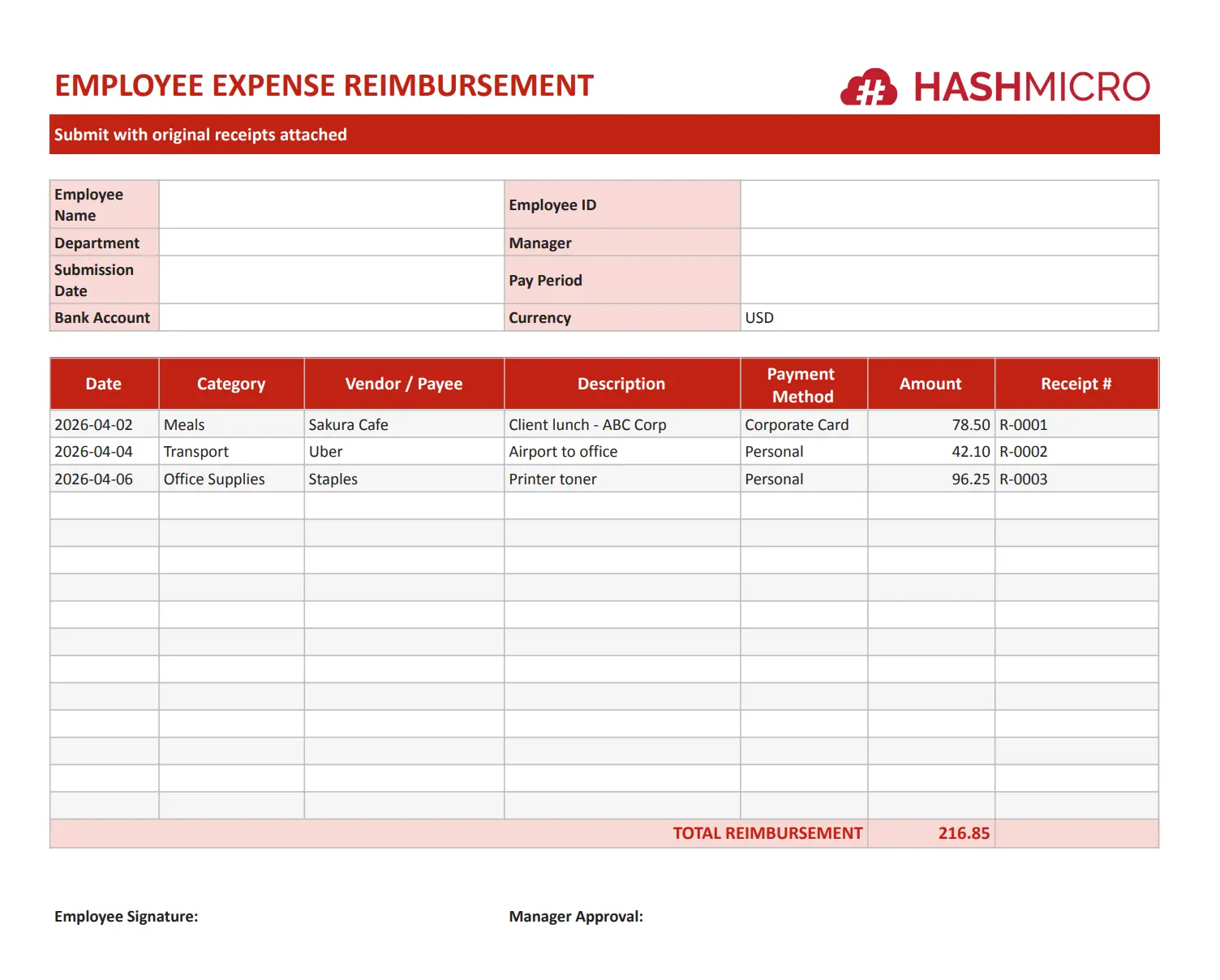1220x980 pixels.
Task: Click the HashMicro cloud logo icon
Action: point(869,88)
